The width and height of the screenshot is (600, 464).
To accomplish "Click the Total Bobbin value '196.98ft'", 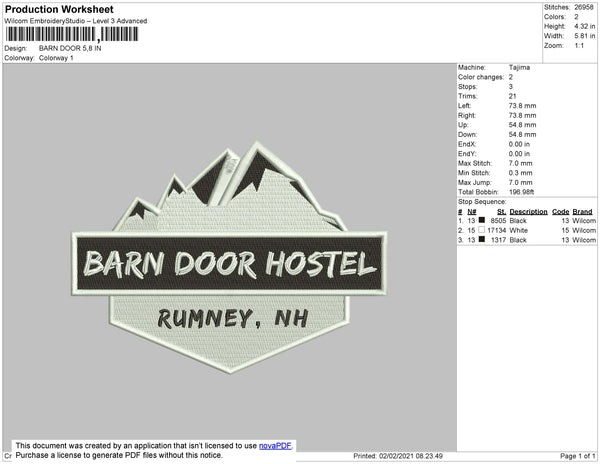I will coord(521,192).
